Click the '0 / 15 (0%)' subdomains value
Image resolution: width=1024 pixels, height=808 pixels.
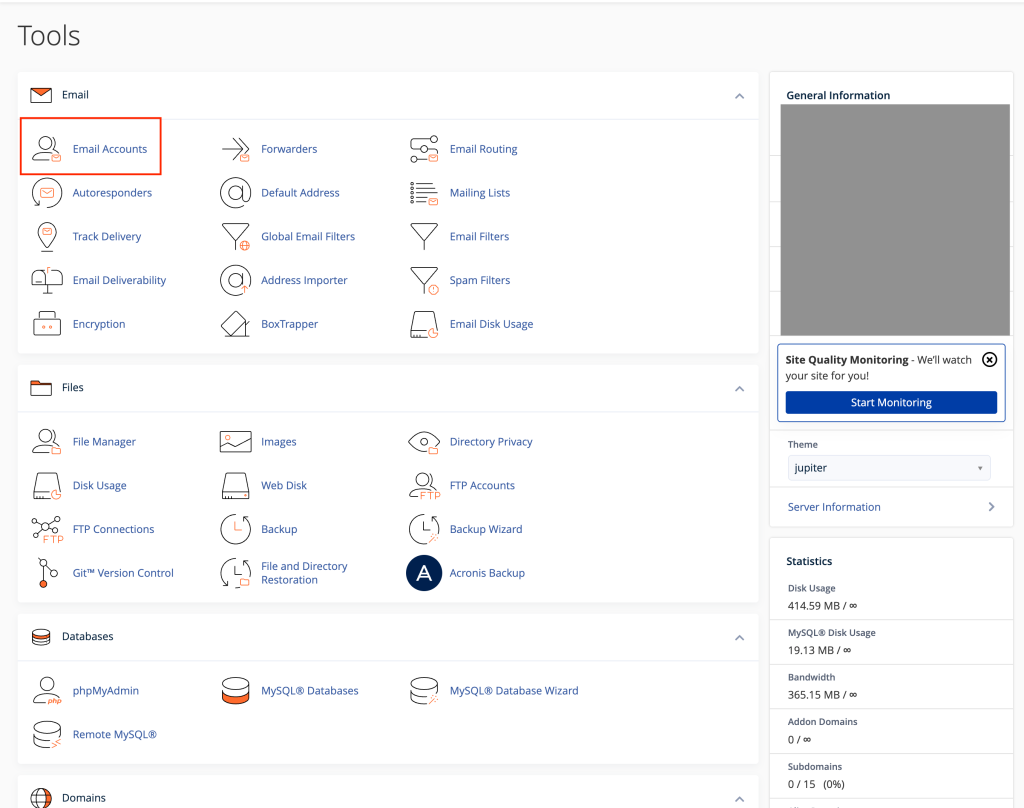click(x=816, y=784)
